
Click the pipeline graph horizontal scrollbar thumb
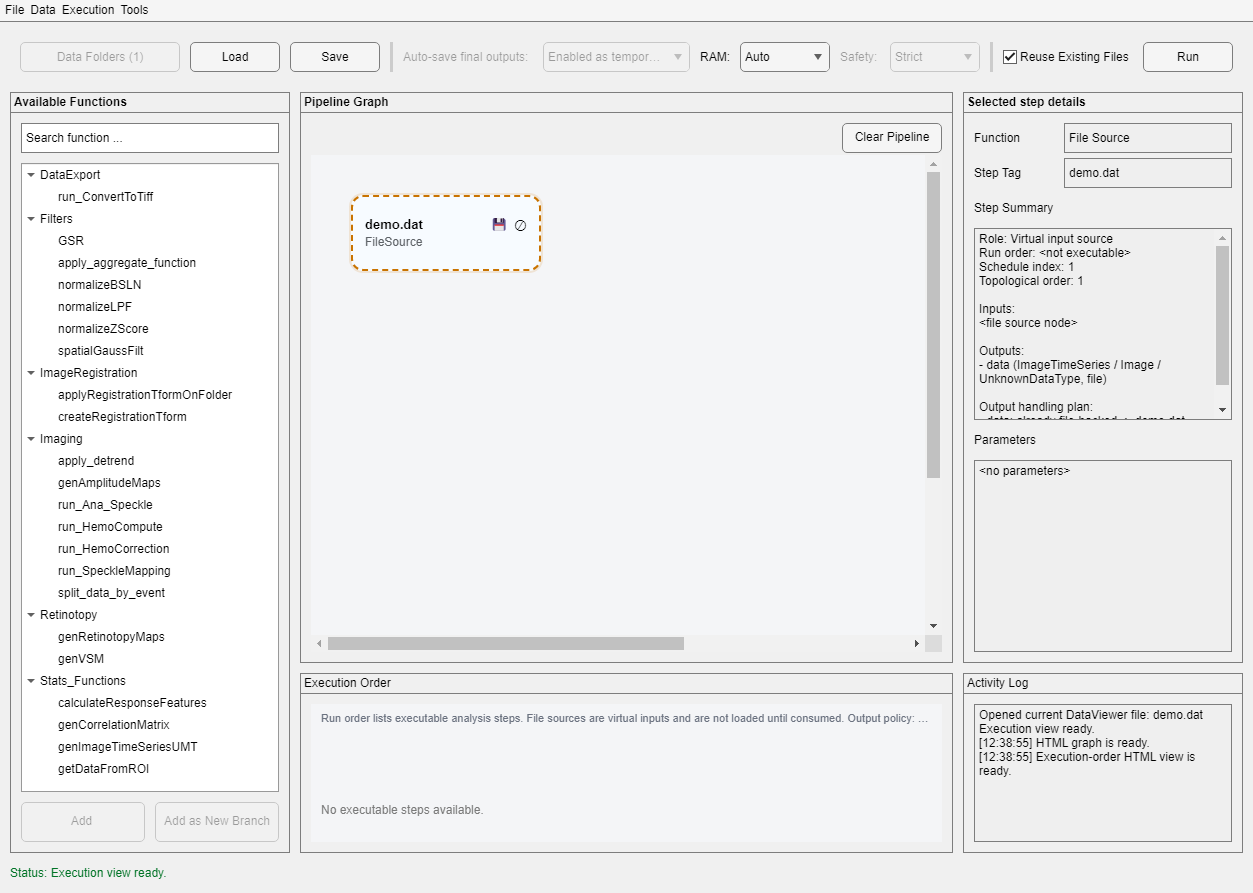coord(505,644)
